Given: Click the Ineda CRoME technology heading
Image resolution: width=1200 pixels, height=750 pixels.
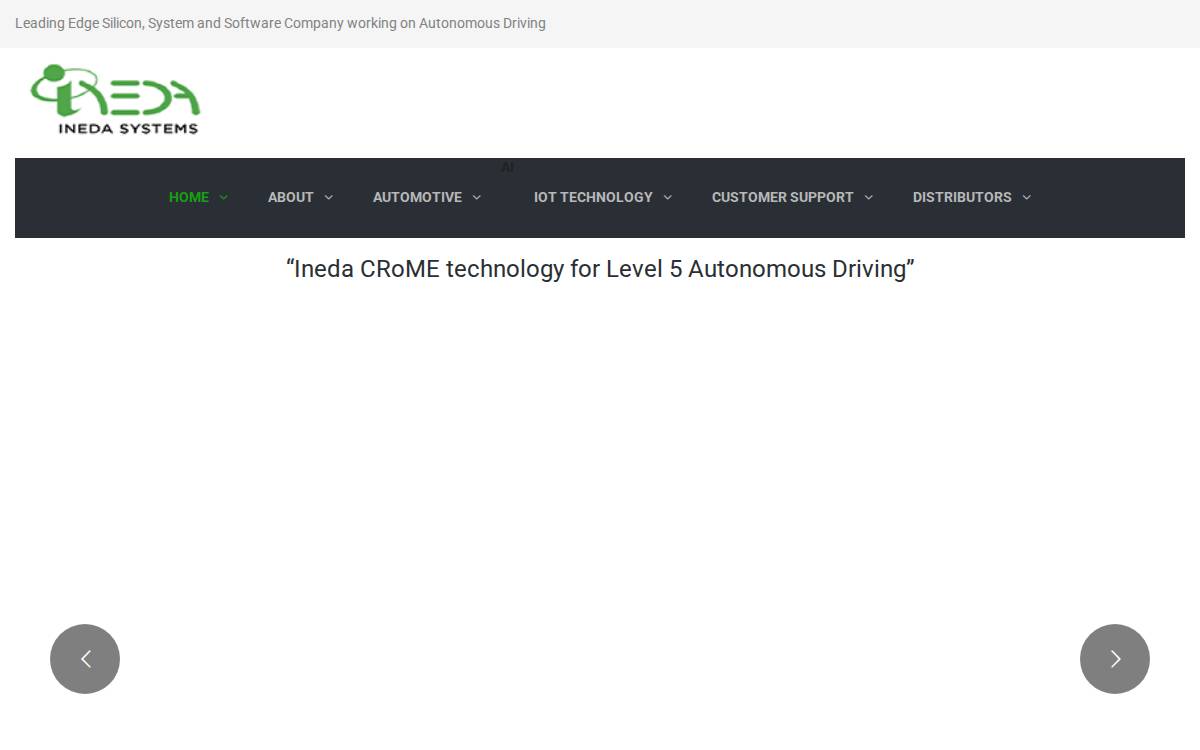Looking at the screenshot, I should 600,269.
